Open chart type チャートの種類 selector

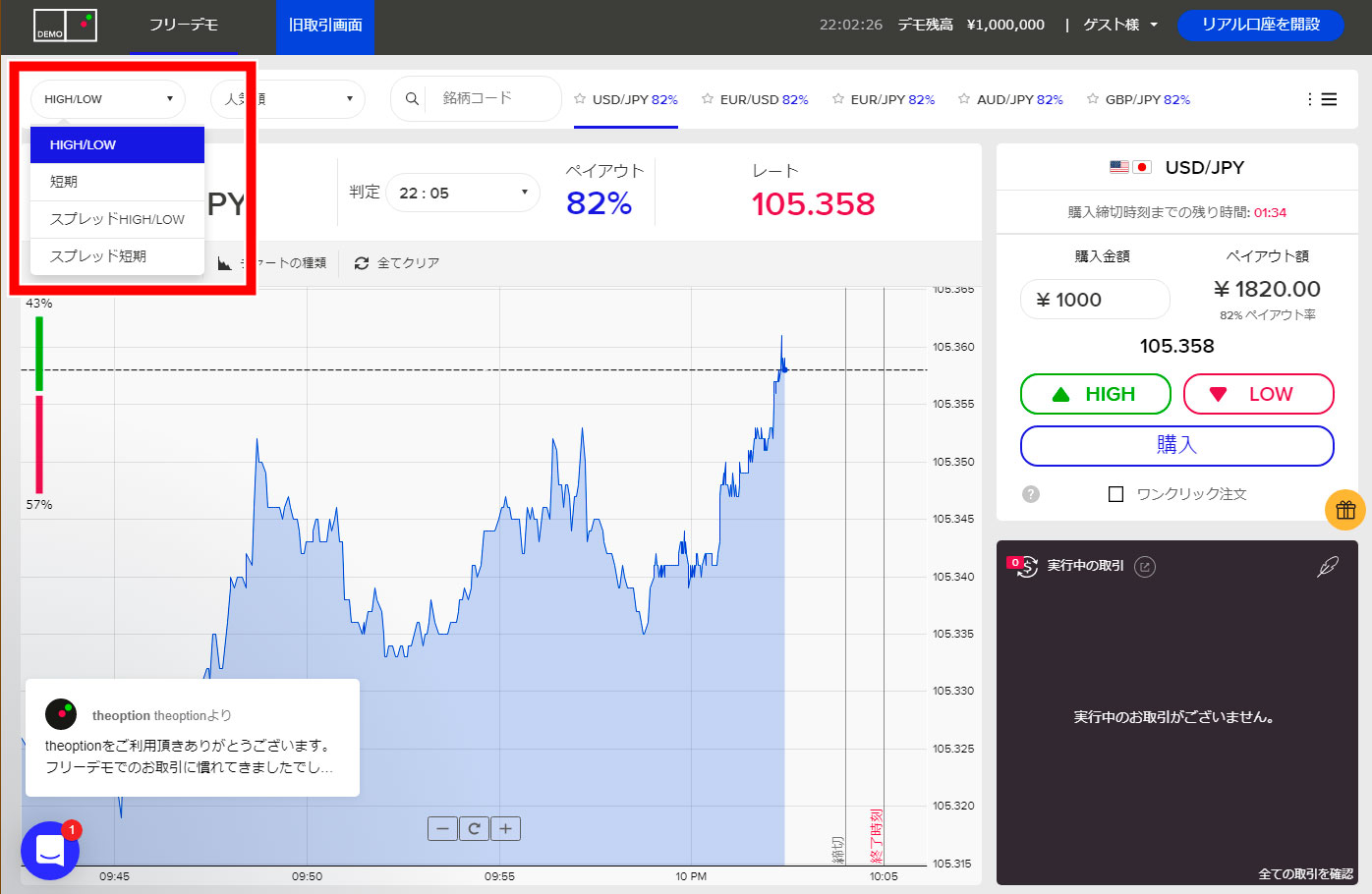coord(272,263)
